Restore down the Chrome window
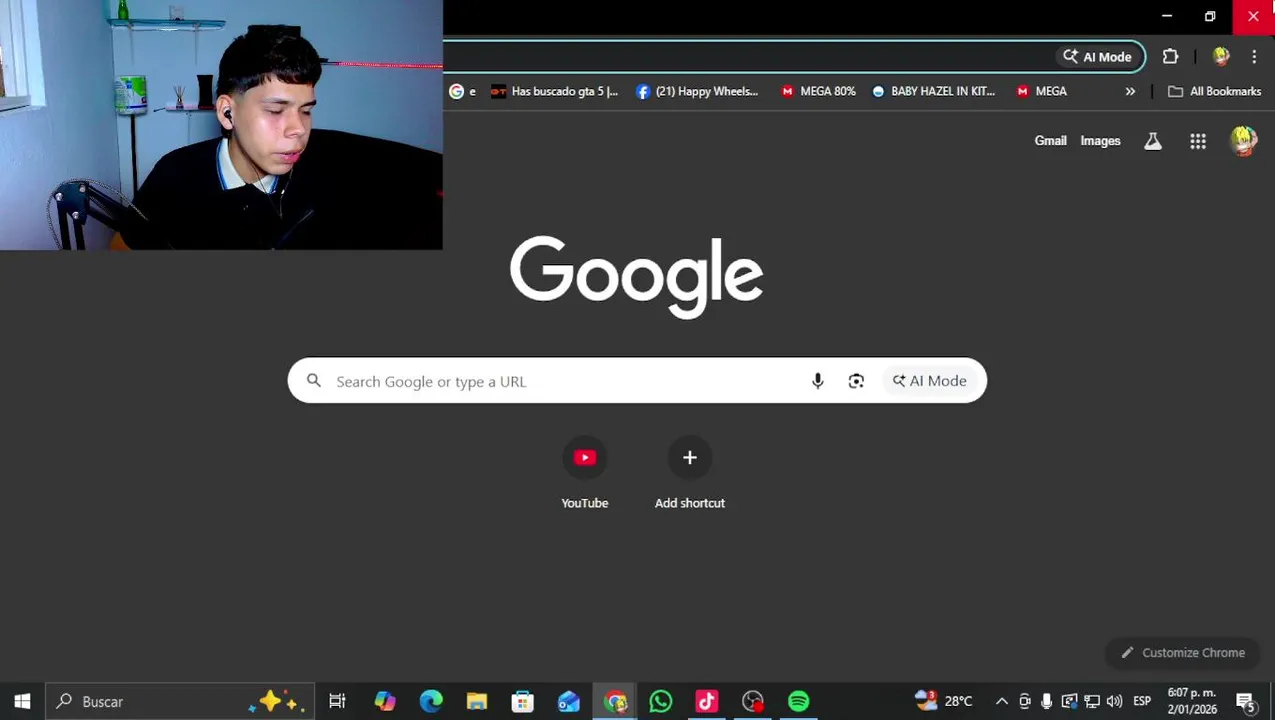Viewport: 1275px width, 720px height. click(1210, 16)
